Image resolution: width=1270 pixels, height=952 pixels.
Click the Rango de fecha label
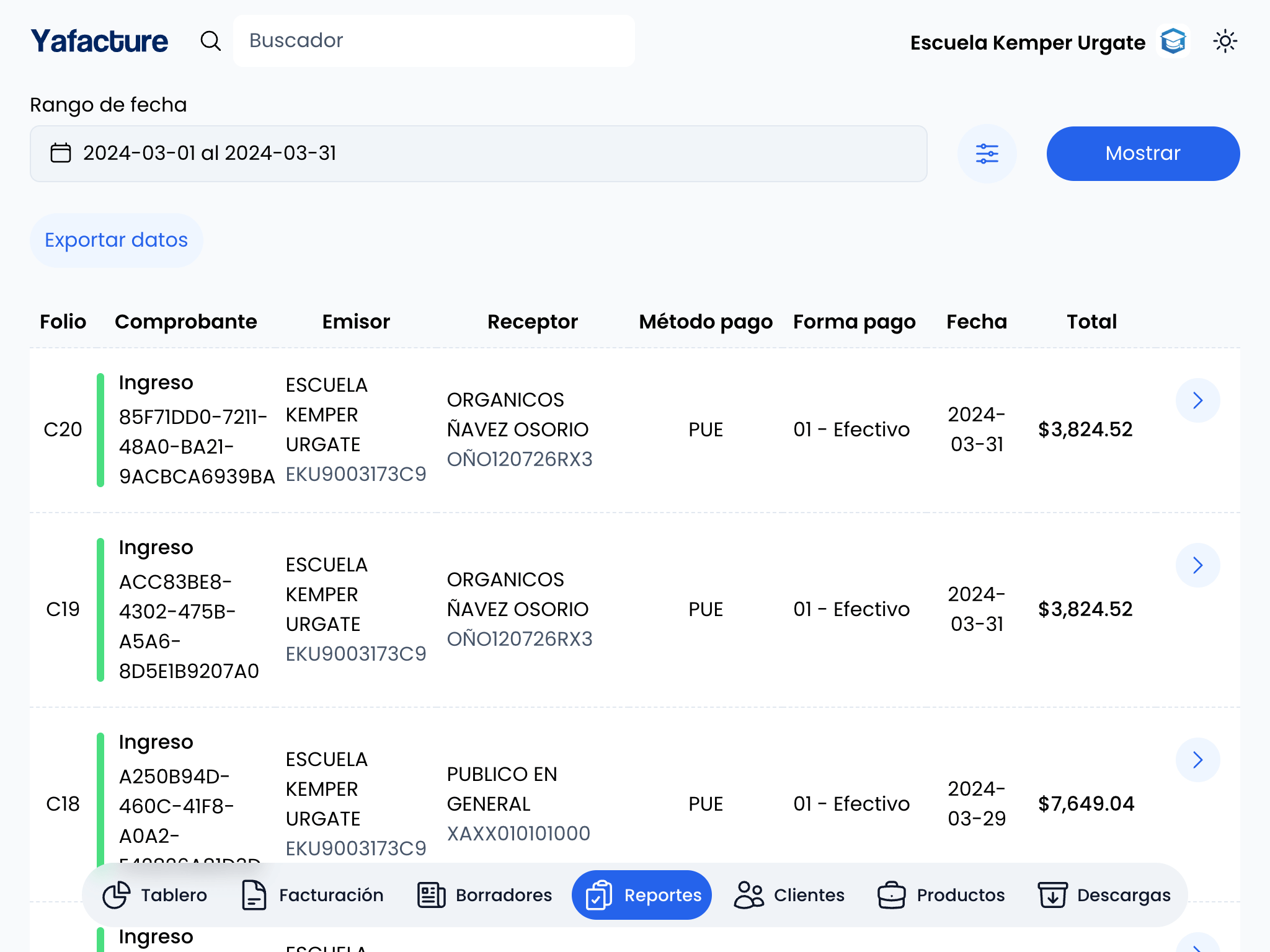click(108, 105)
